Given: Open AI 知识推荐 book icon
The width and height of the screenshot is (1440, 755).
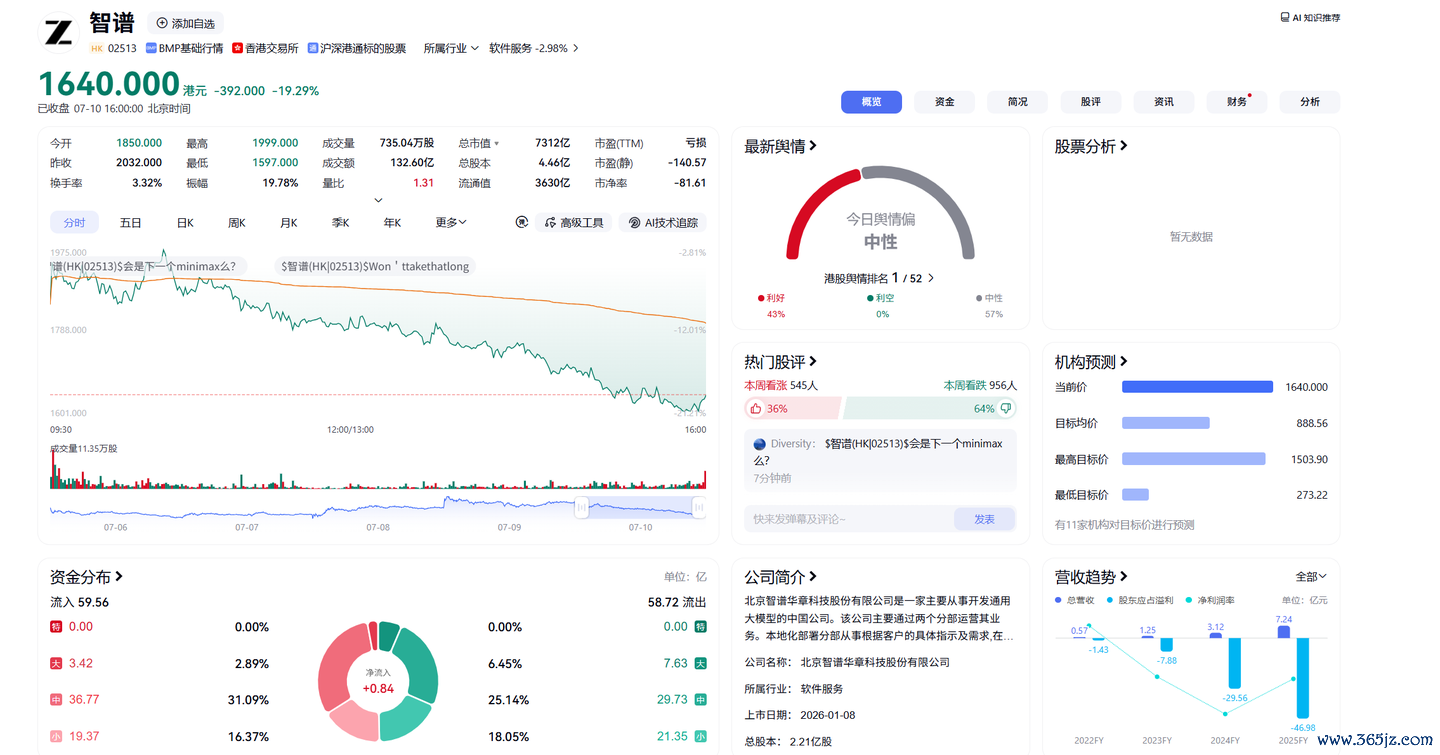Looking at the screenshot, I should click(1285, 18).
